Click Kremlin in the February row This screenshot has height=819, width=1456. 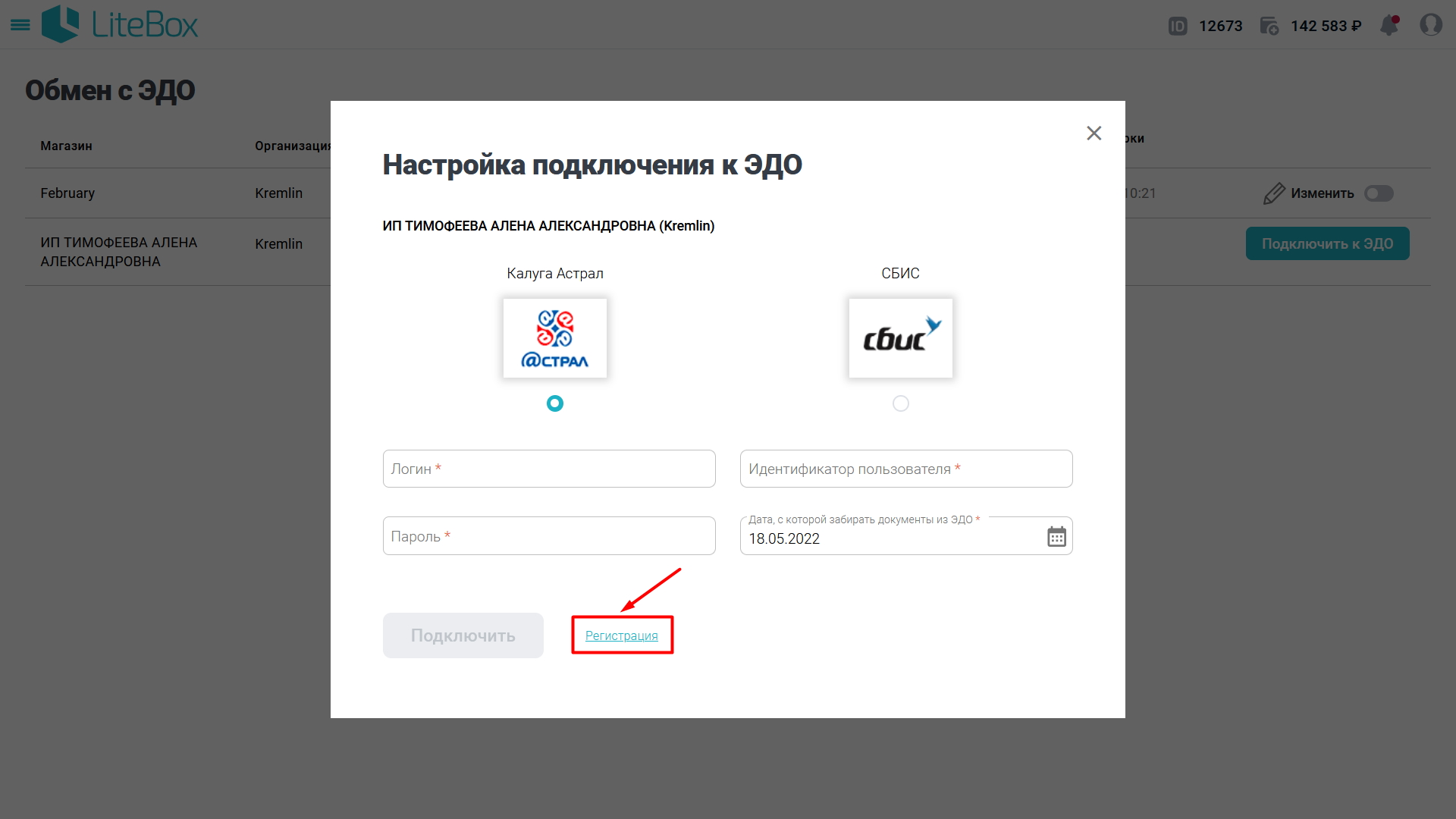pos(278,193)
